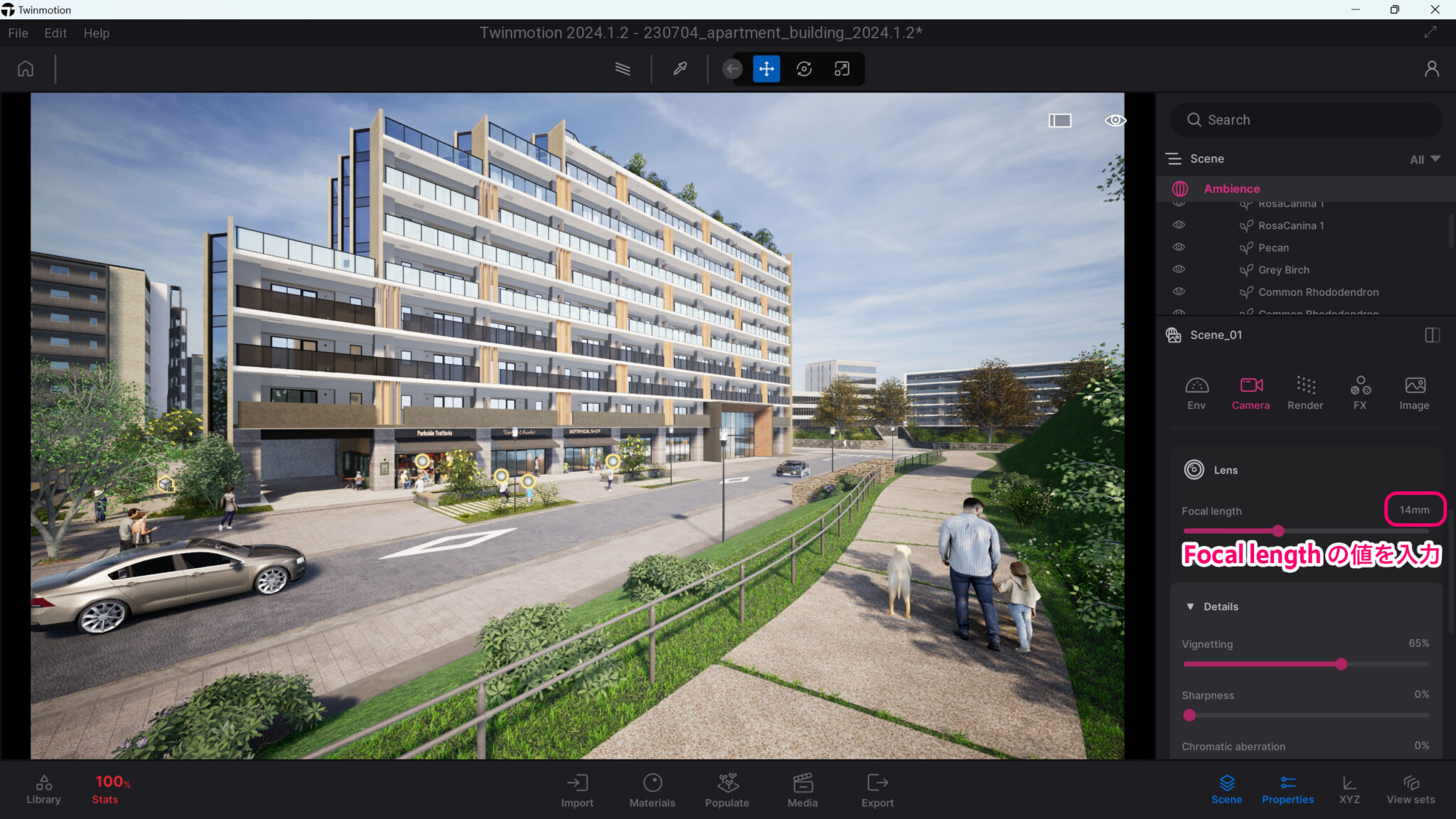Open the Materials panel

click(x=652, y=790)
